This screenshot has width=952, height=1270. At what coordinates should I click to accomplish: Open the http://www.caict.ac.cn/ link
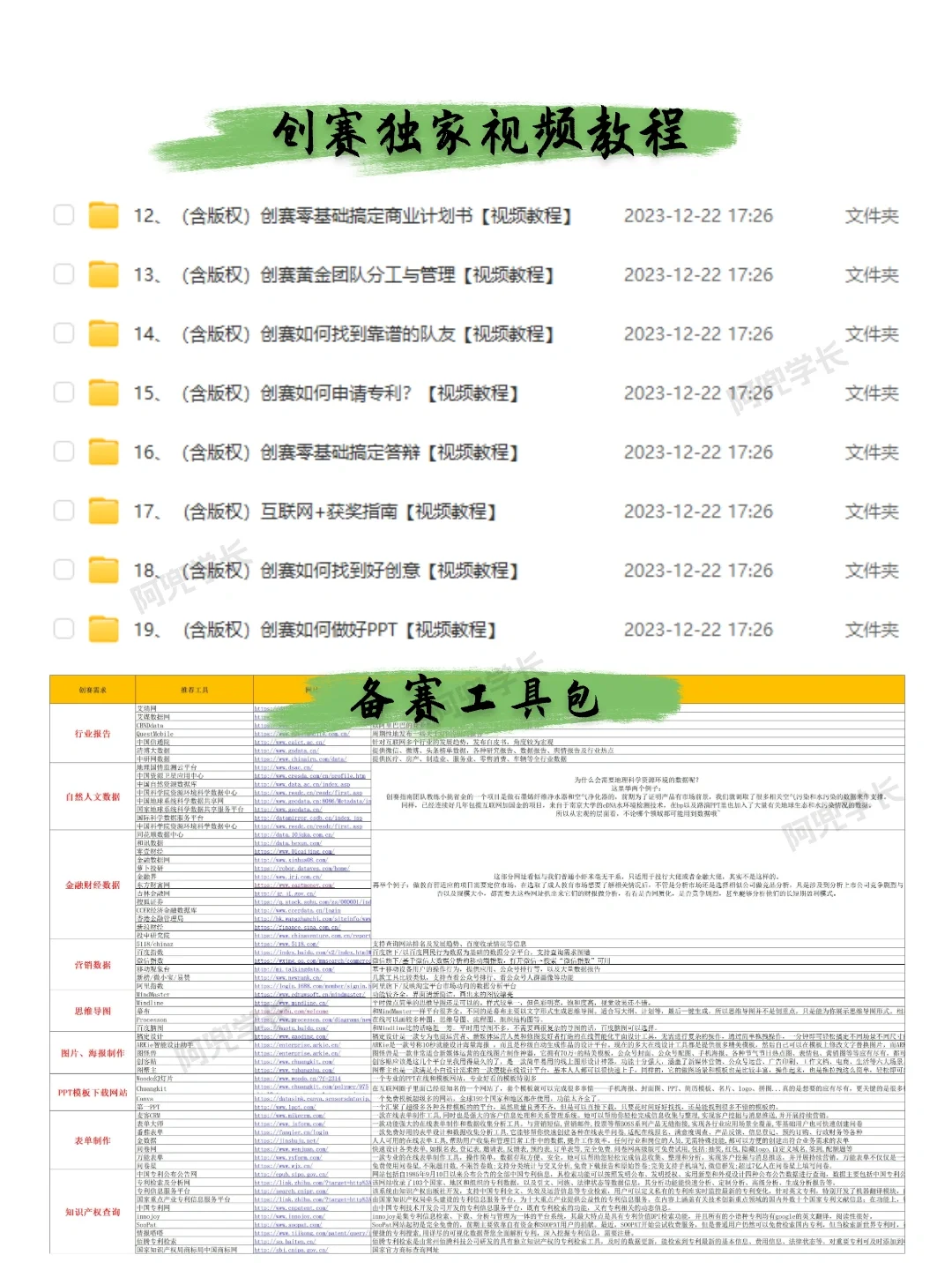coord(290,742)
